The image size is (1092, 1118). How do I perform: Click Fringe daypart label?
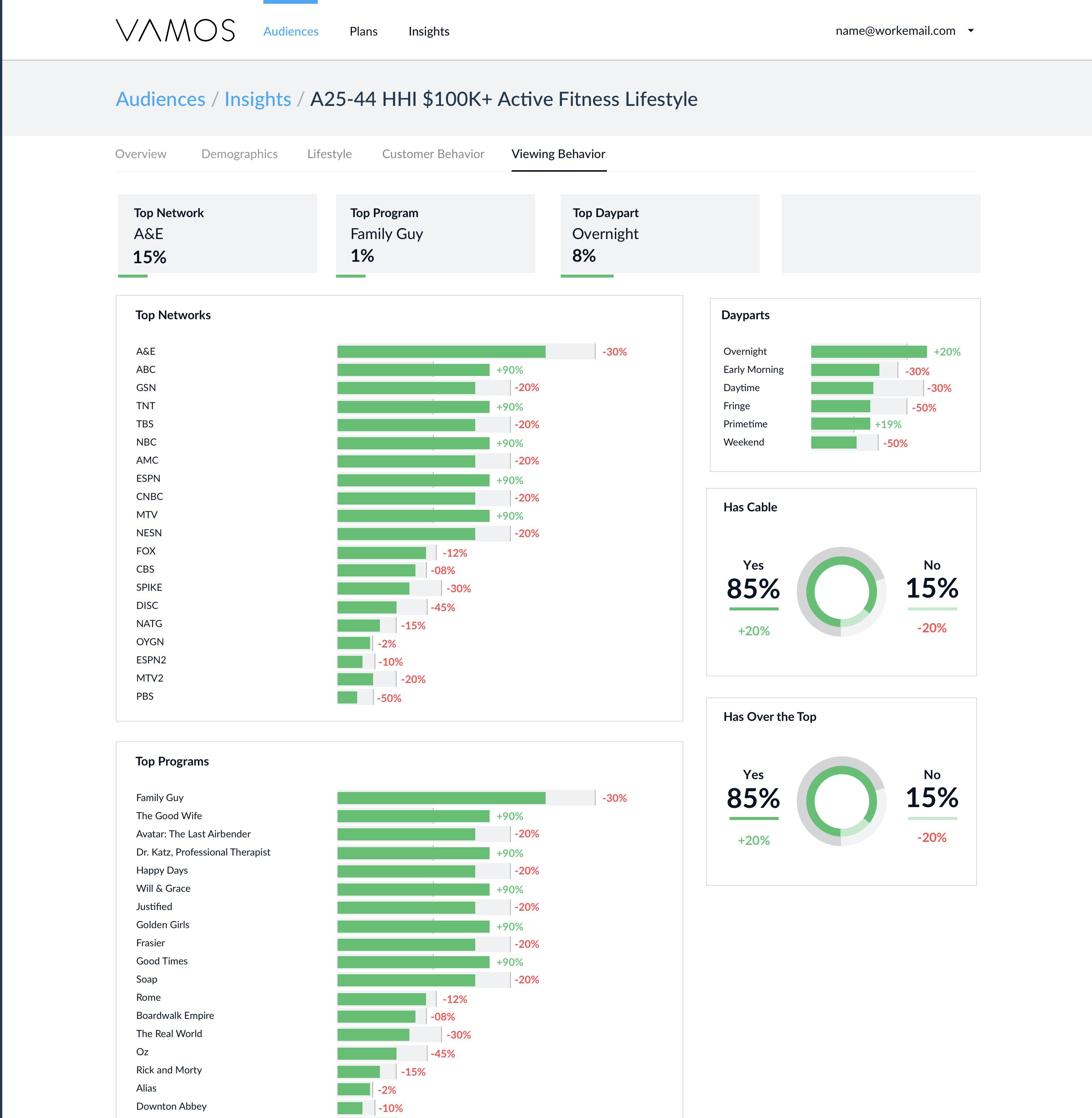(736, 406)
